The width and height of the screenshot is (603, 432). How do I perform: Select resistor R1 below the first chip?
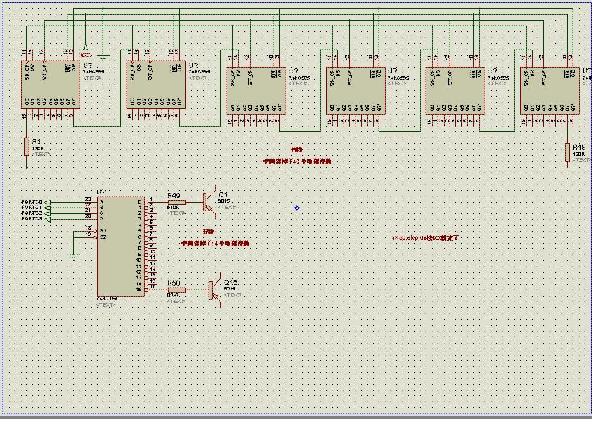click(27, 147)
